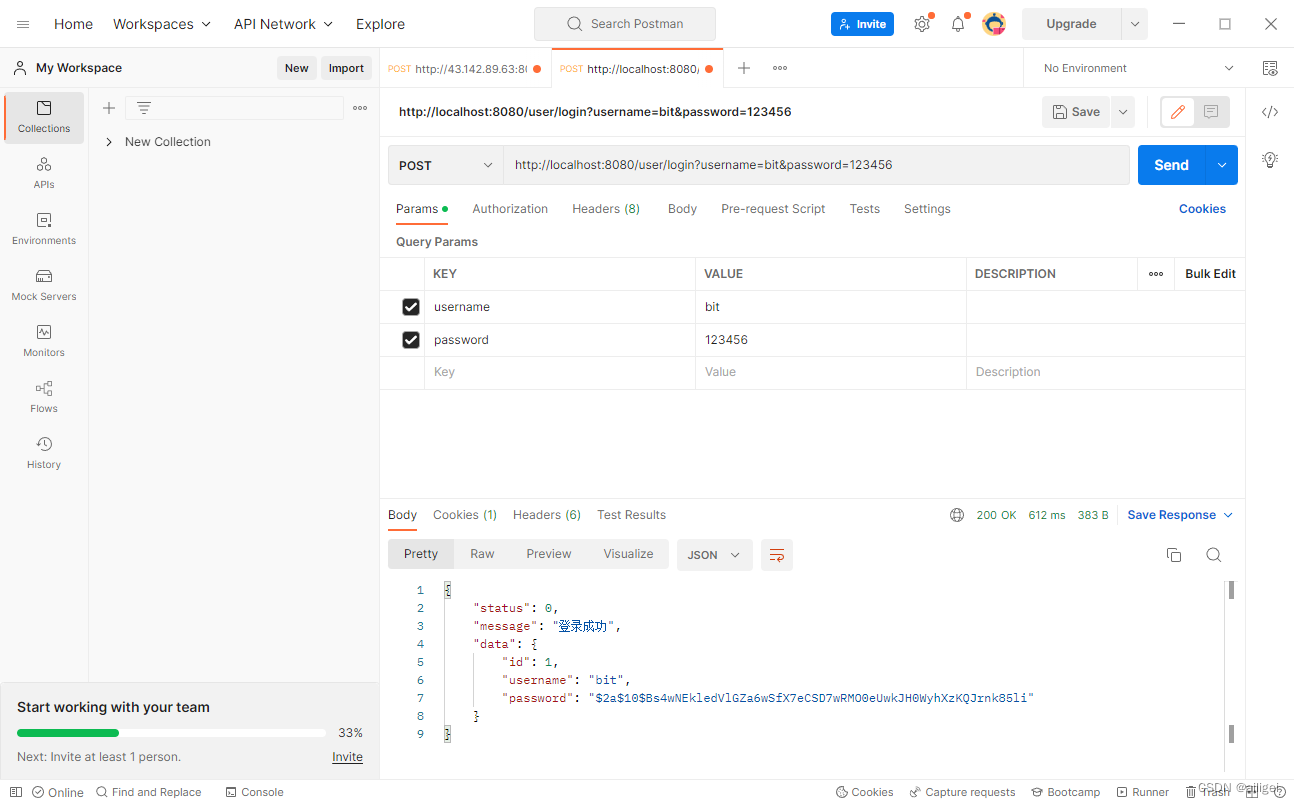
Task: Open the Save Response dropdown
Action: point(1180,515)
